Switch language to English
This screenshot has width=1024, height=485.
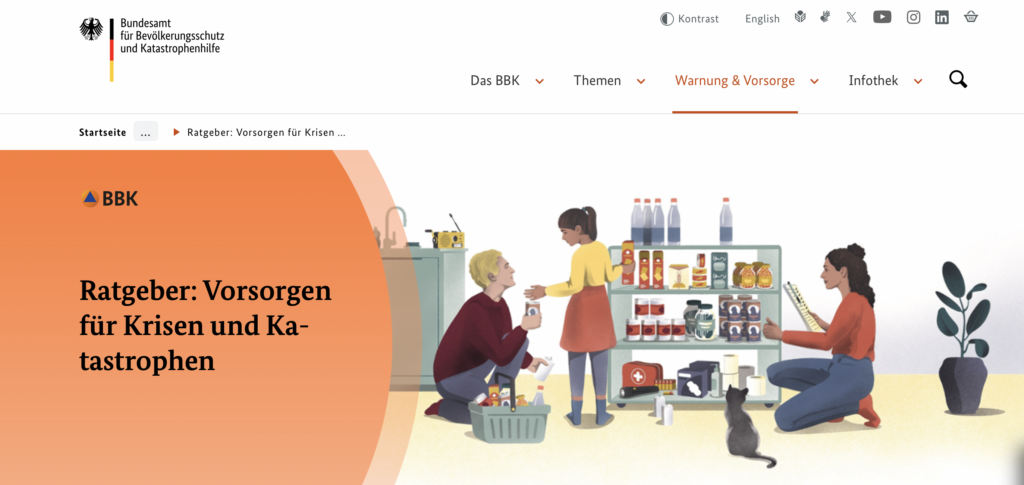point(762,19)
